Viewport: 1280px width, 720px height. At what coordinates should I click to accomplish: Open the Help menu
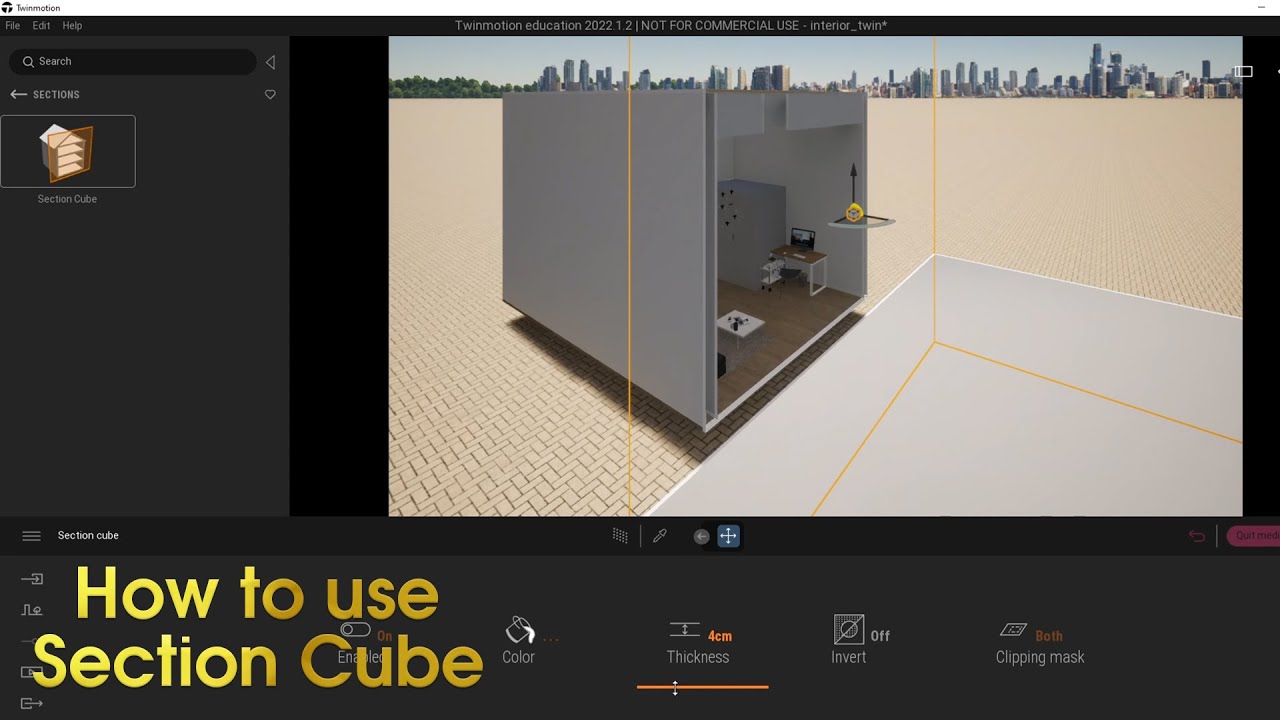point(72,25)
